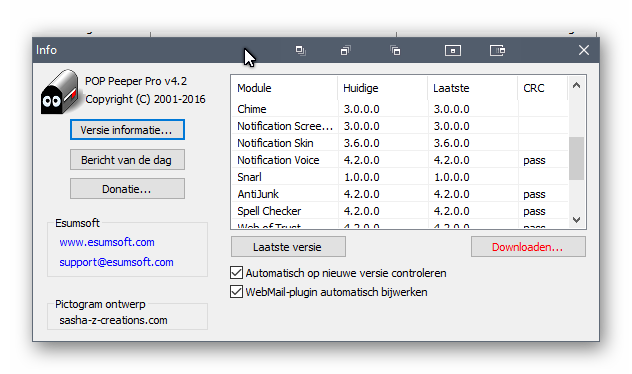Screen dimensions: 632x374
Task: Select the Notification Voice row
Action: [x=400, y=160]
